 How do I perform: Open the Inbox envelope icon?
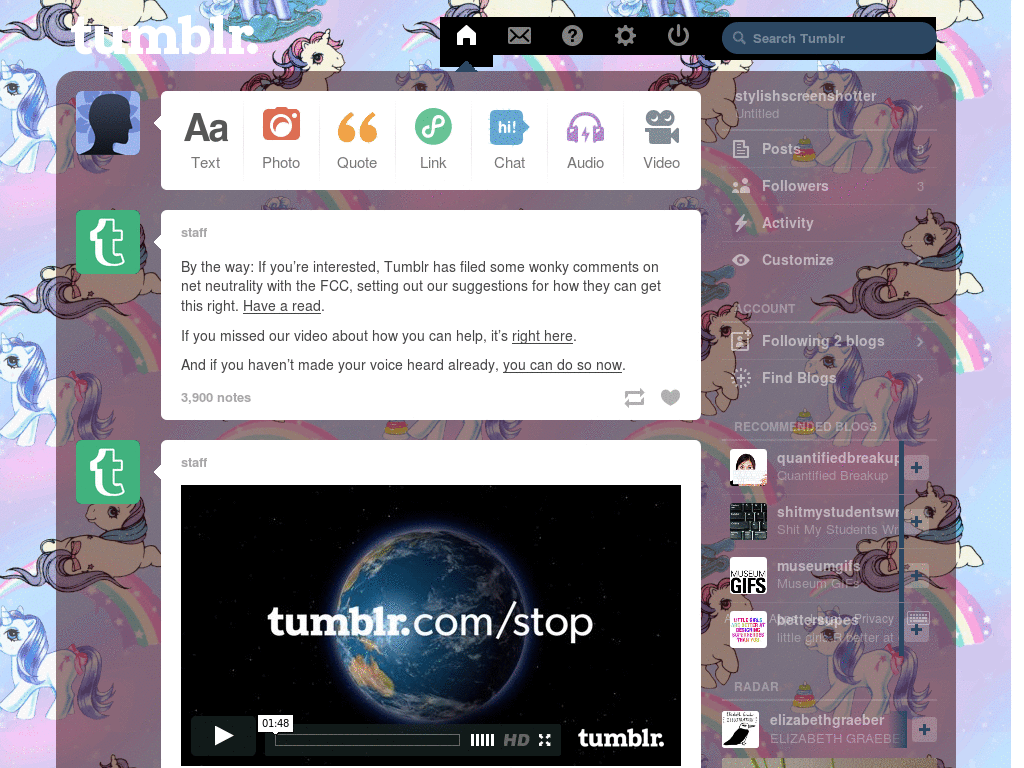(x=519, y=35)
